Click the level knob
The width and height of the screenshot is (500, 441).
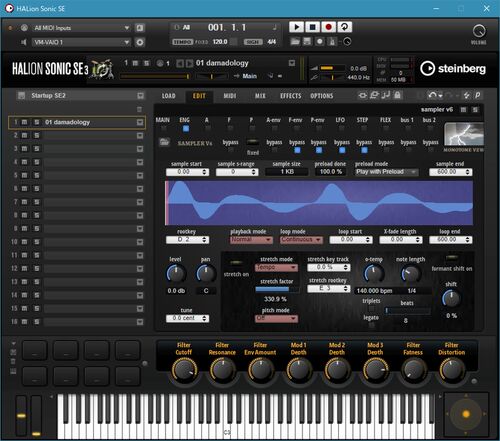pyautogui.click(x=176, y=274)
